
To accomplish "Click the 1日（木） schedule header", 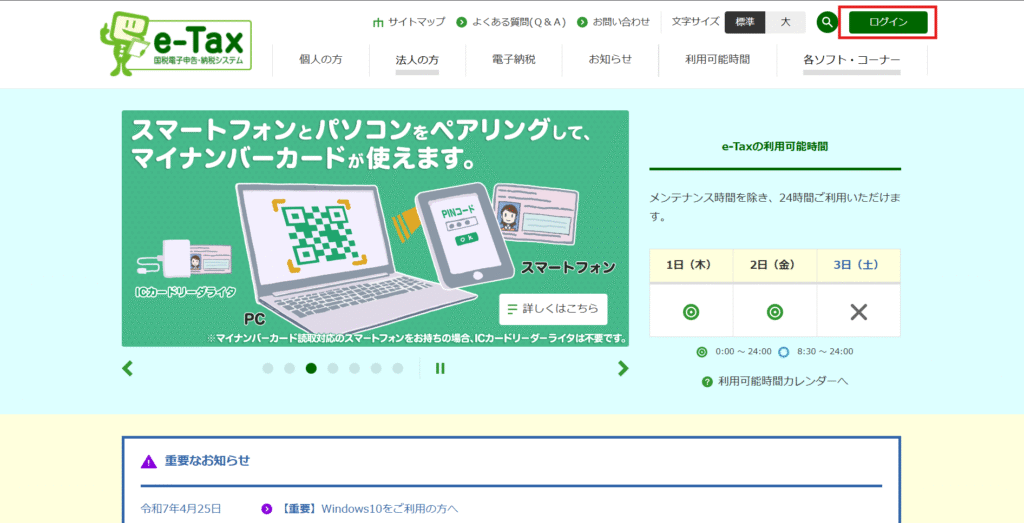I will [x=691, y=265].
